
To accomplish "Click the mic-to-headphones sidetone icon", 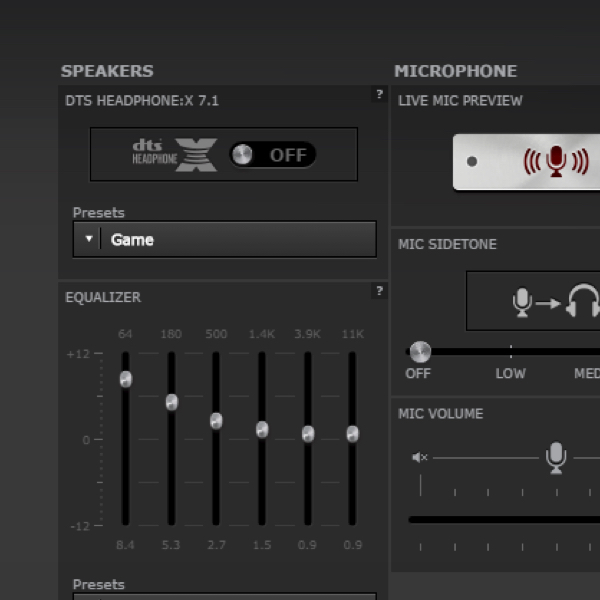I will [x=556, y=302].
